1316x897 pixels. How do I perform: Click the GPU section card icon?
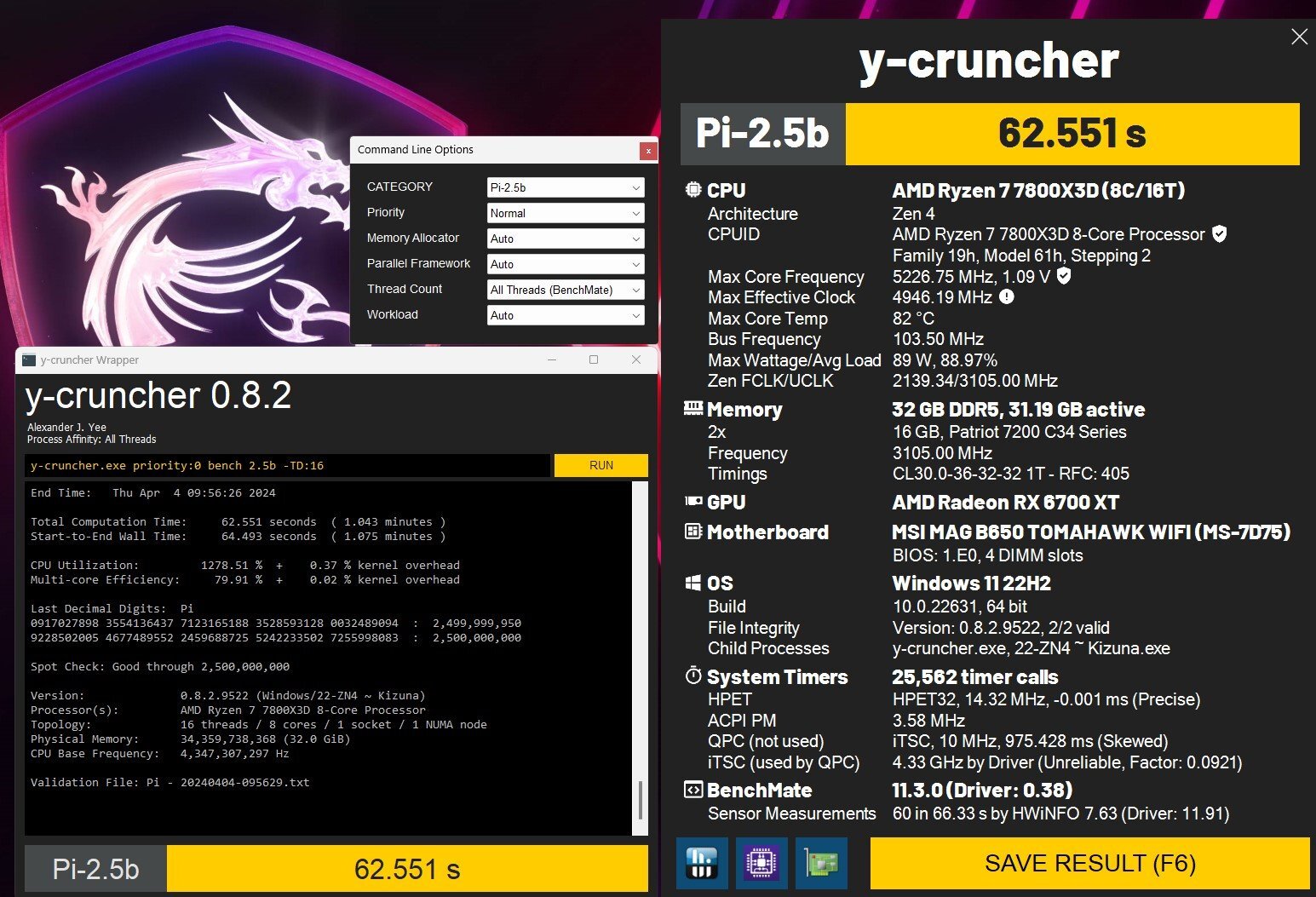pos(693,502)
